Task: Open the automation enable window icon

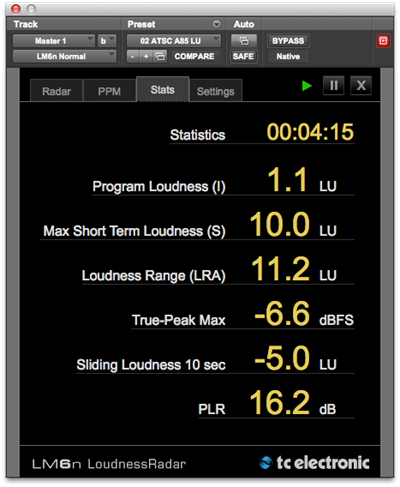Action: point(244,41)
